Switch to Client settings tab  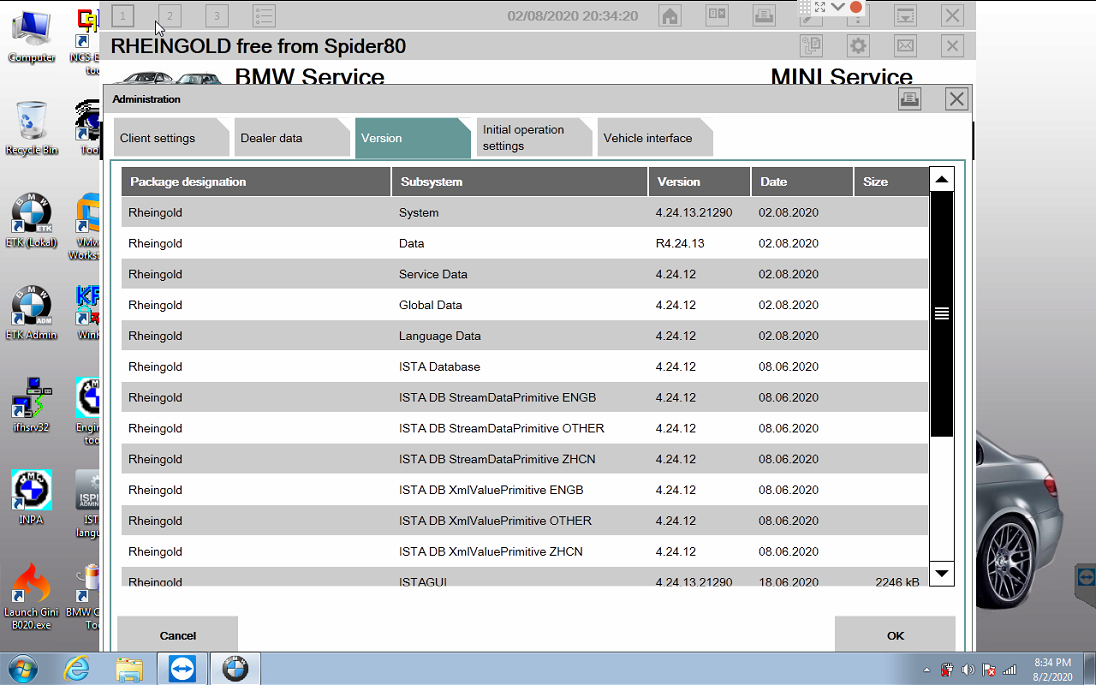171,138
